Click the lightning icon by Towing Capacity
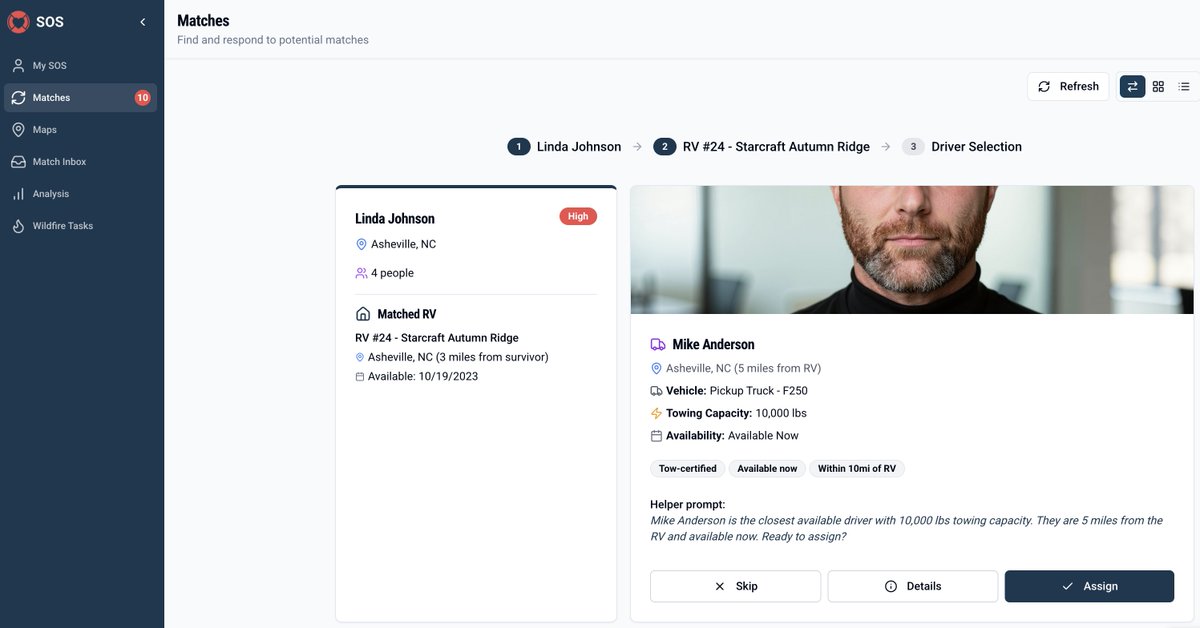 coord(656,413)
